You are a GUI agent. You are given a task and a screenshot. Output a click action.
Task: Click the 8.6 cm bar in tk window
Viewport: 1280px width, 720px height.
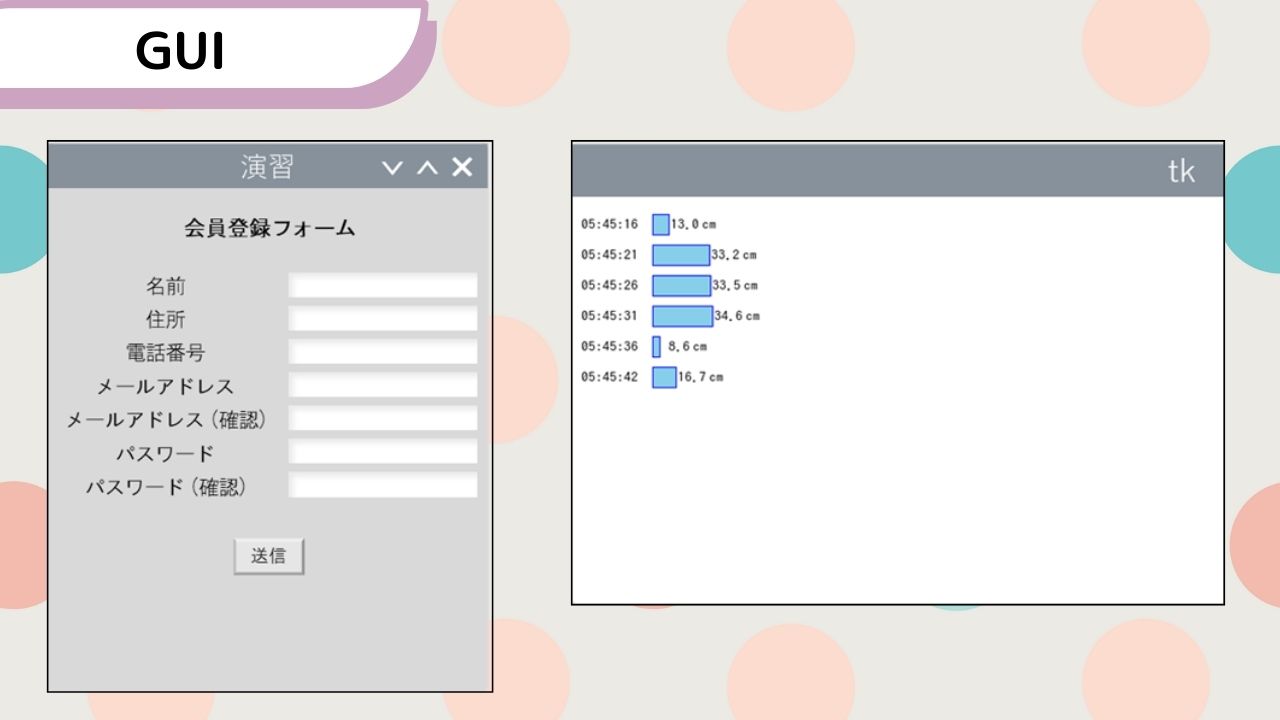click(x=657, y=347)
